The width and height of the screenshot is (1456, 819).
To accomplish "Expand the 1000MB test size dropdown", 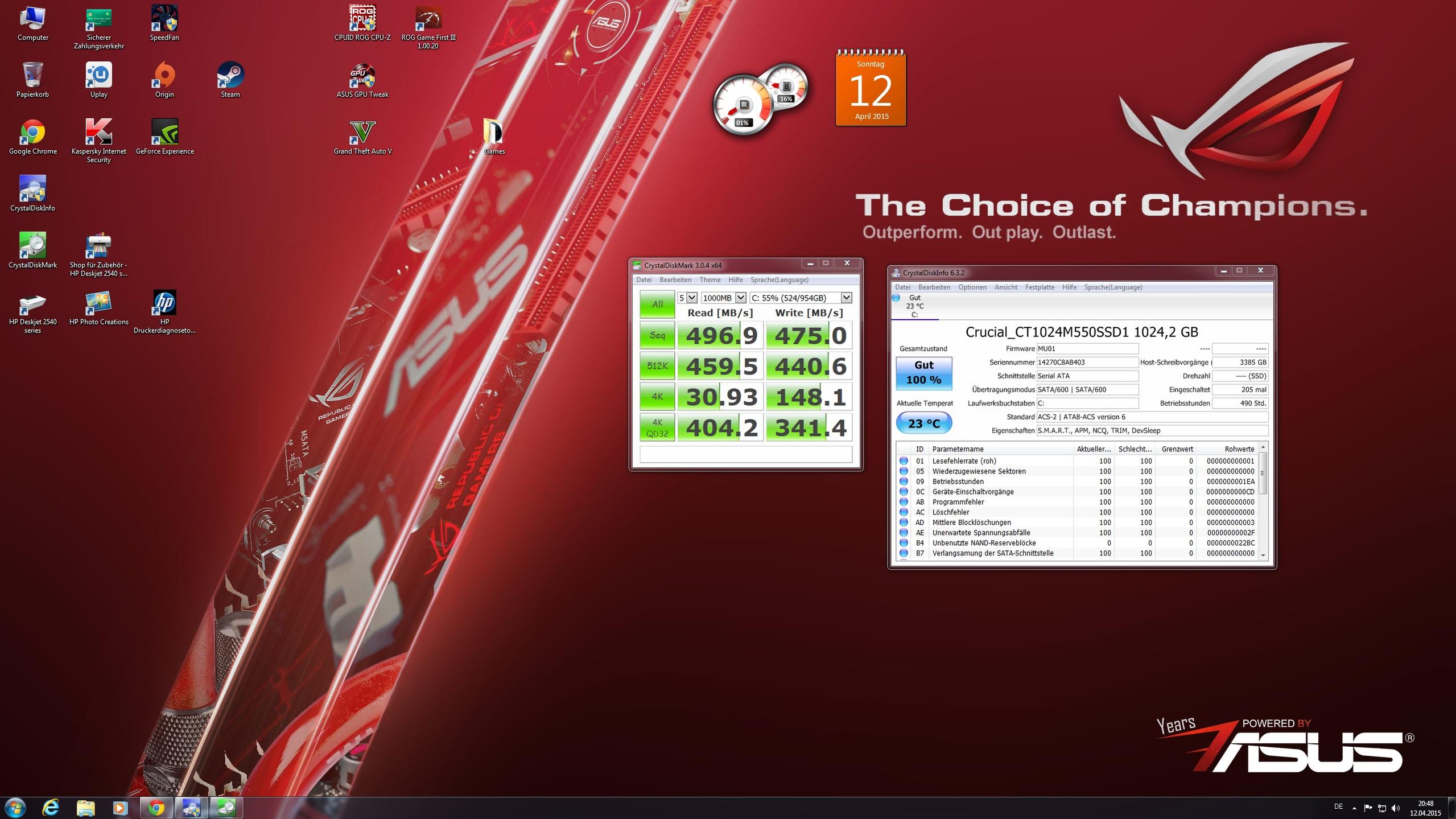I will (740, 298).
